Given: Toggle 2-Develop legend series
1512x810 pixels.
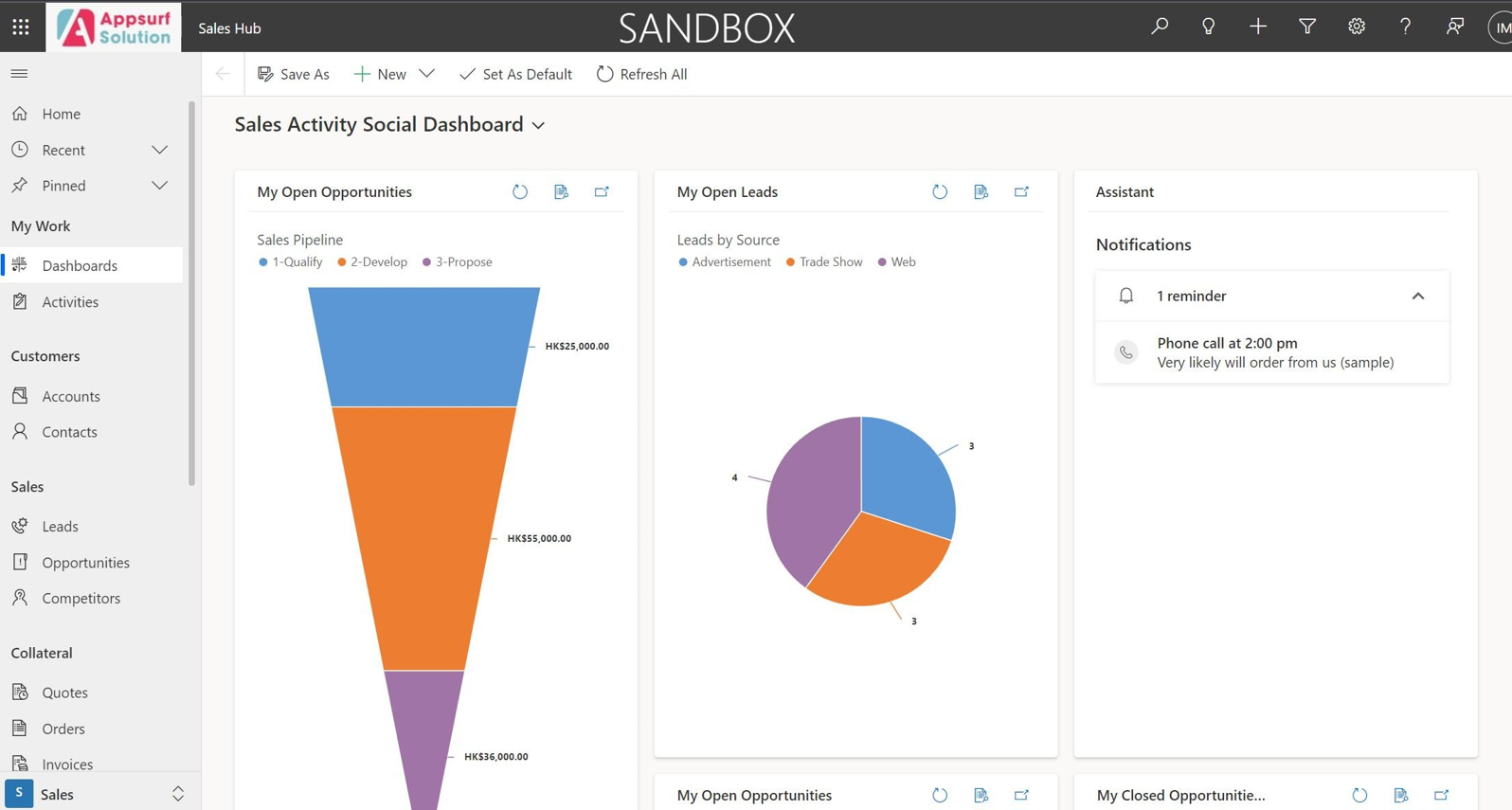Looking at the screenshot, I should pos(371,261).
